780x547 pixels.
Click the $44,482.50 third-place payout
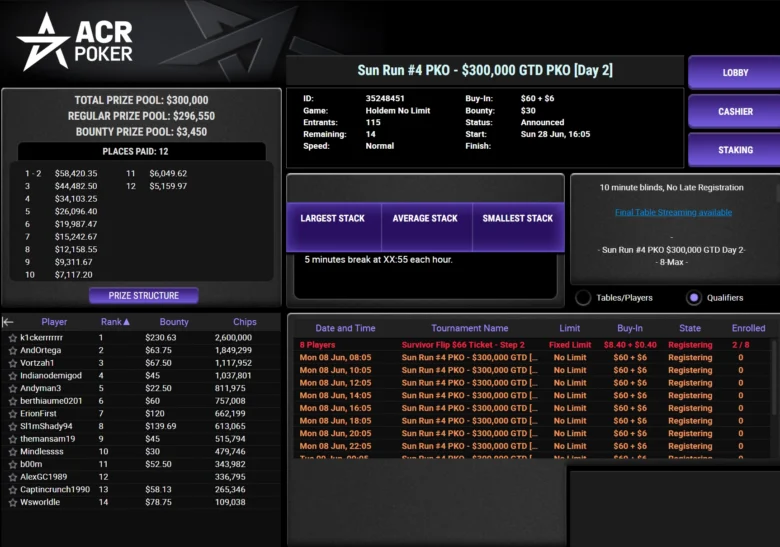pyautogui.click(x=76, y=186)
